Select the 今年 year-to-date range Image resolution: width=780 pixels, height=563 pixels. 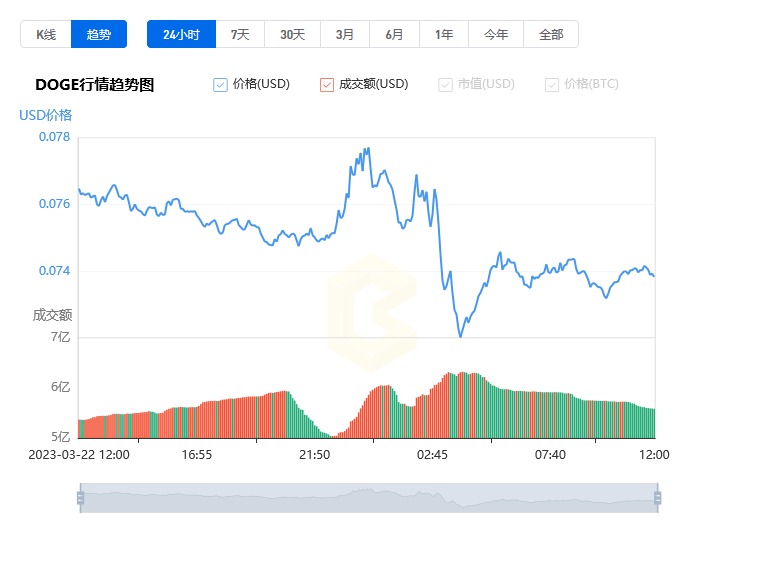point(496,34)
